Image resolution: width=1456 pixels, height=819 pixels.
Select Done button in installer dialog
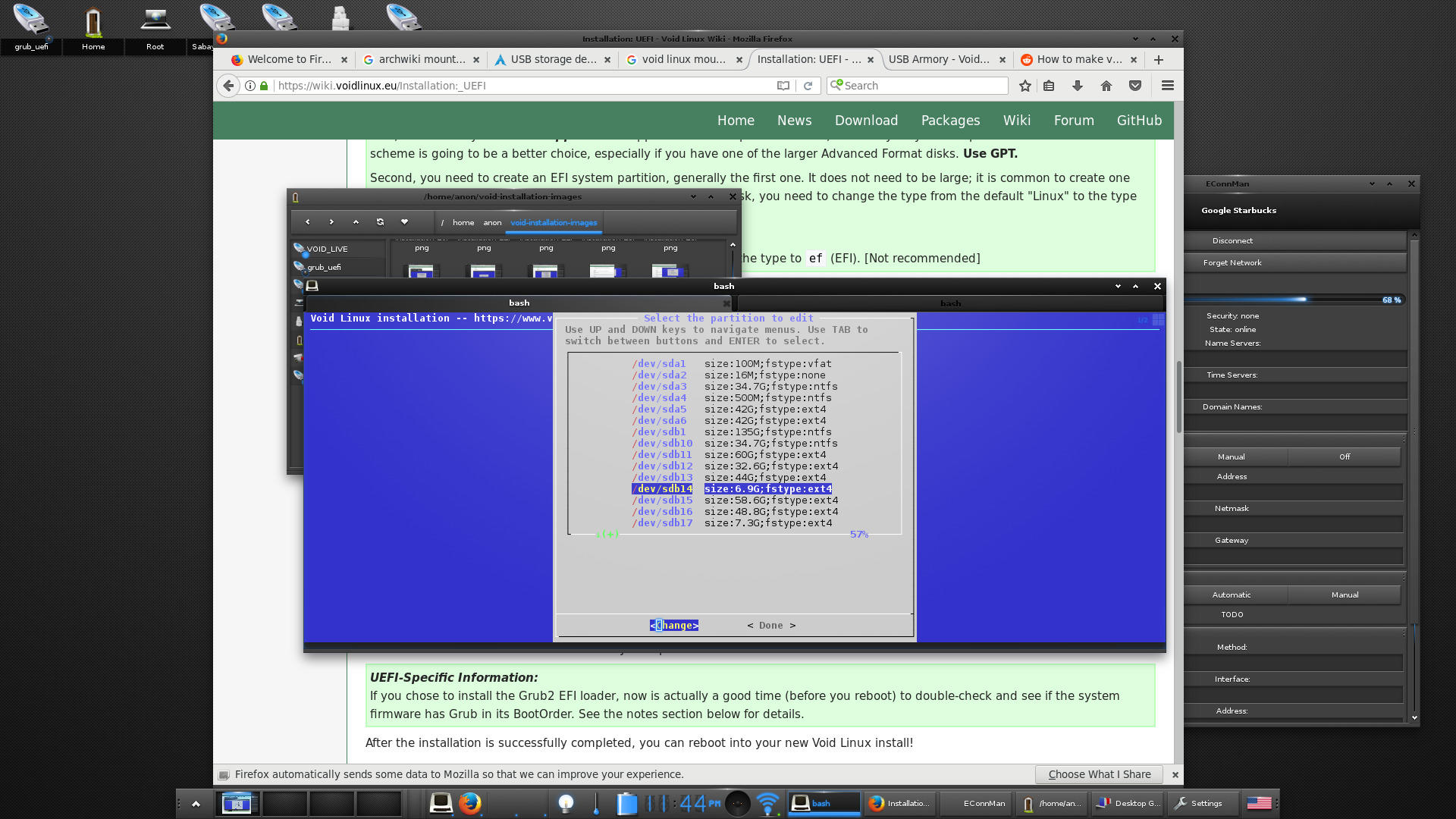point(771,626)
